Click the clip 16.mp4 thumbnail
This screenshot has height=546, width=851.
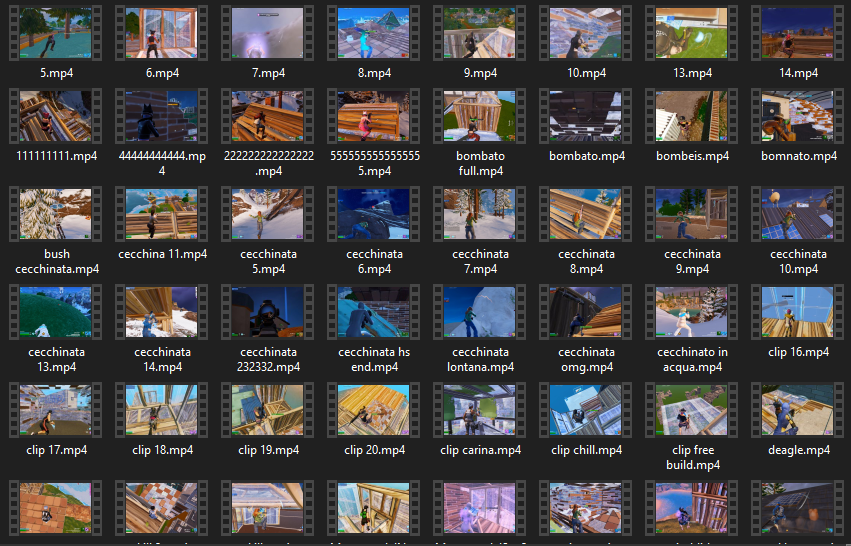[x=798, y=312]
